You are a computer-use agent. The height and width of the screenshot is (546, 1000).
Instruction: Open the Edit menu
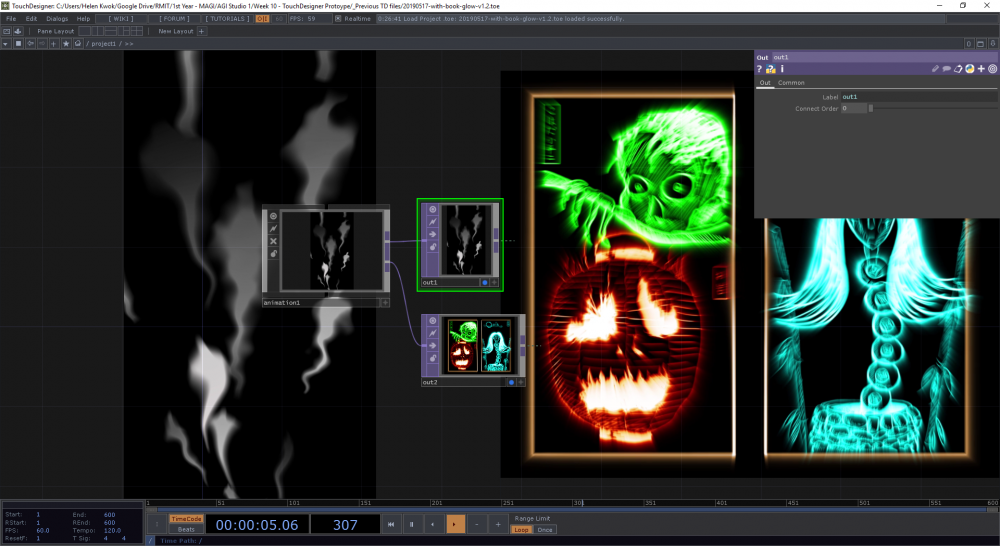[x=31, y=18]
